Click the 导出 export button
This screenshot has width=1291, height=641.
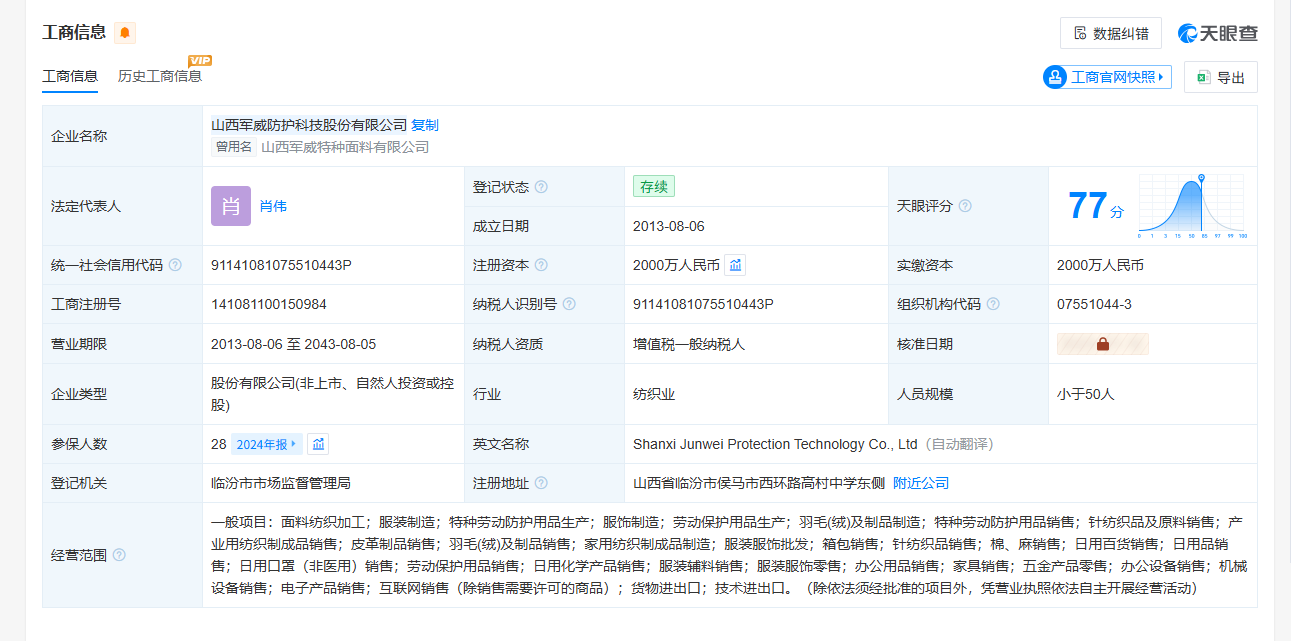pyautogui.click(x=1220, y=77)
